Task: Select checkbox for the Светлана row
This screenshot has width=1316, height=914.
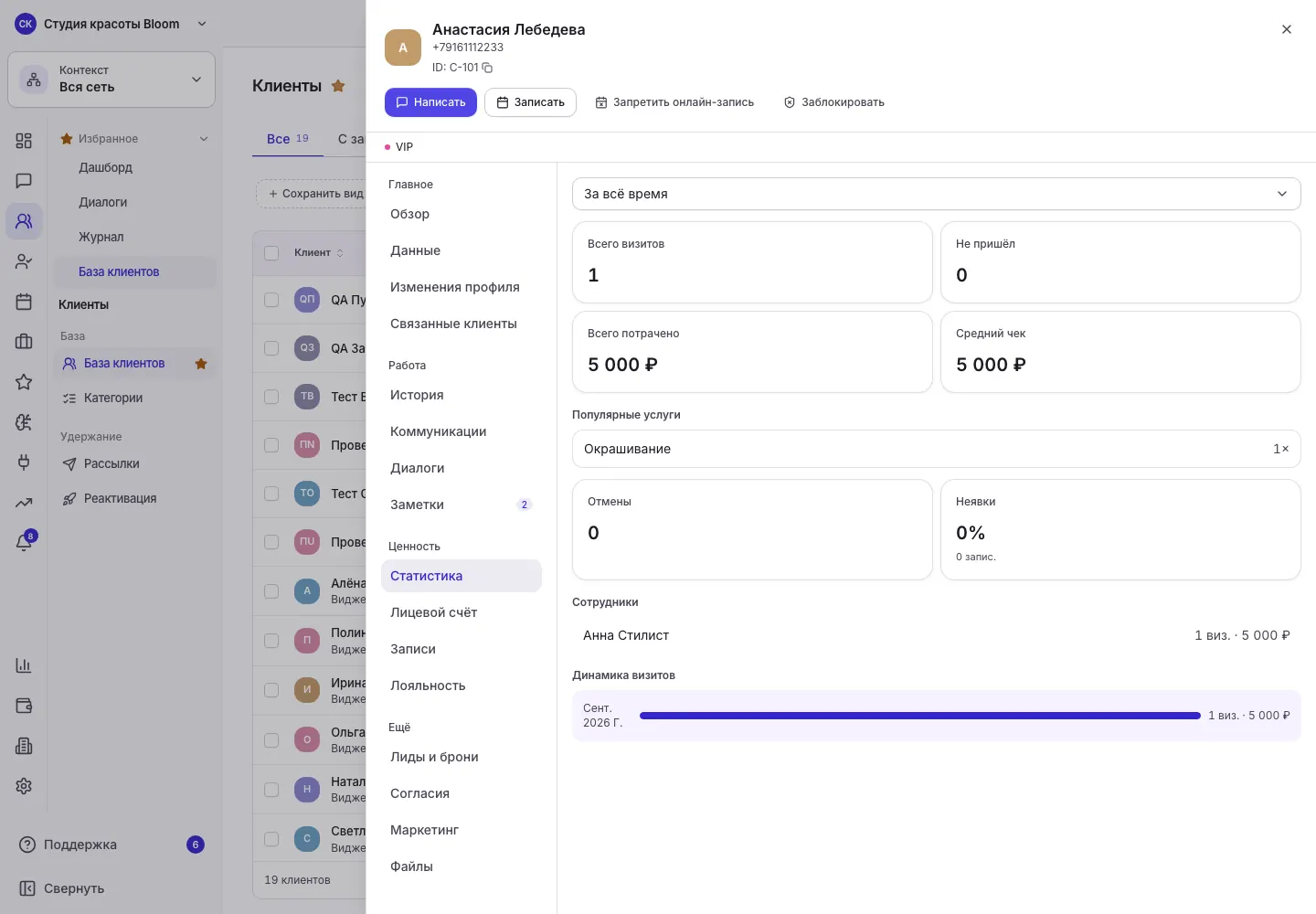Action: 271,839
